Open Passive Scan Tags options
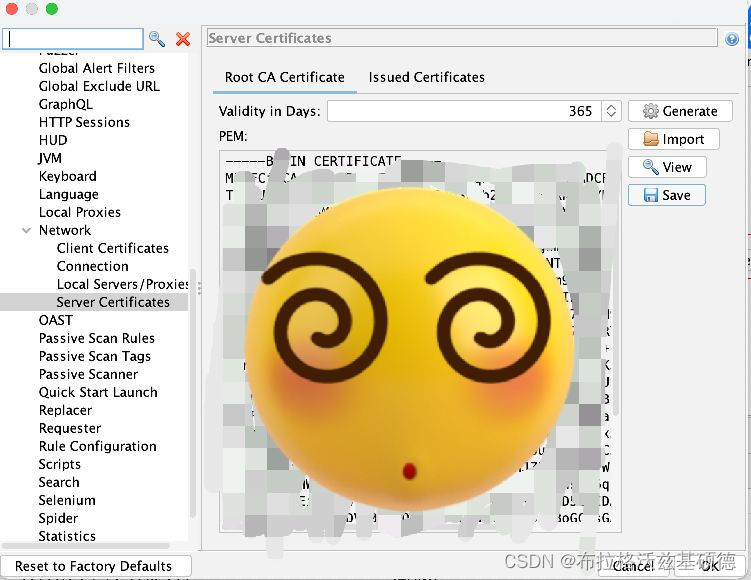 point(95,356)
